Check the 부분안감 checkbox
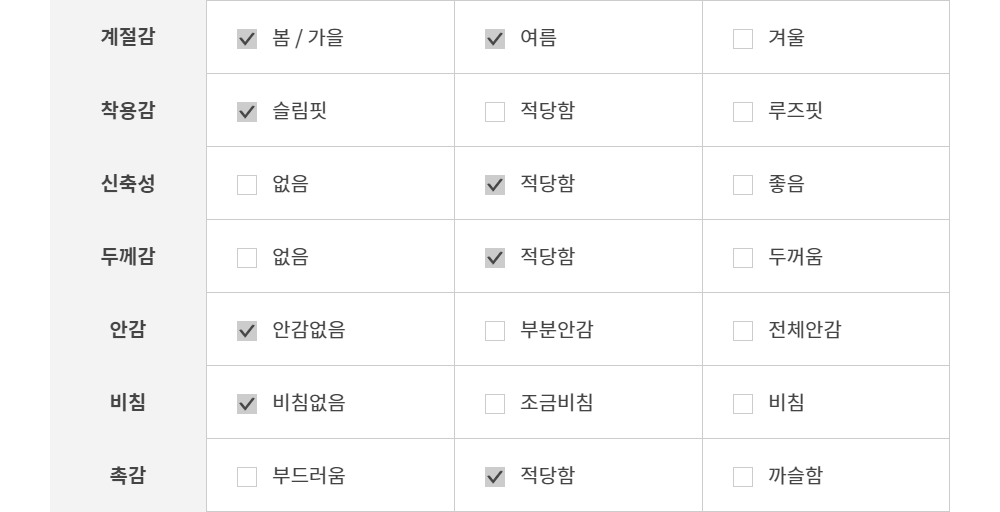This screenshot has height=512, width=1000. [x=495, y=331]
